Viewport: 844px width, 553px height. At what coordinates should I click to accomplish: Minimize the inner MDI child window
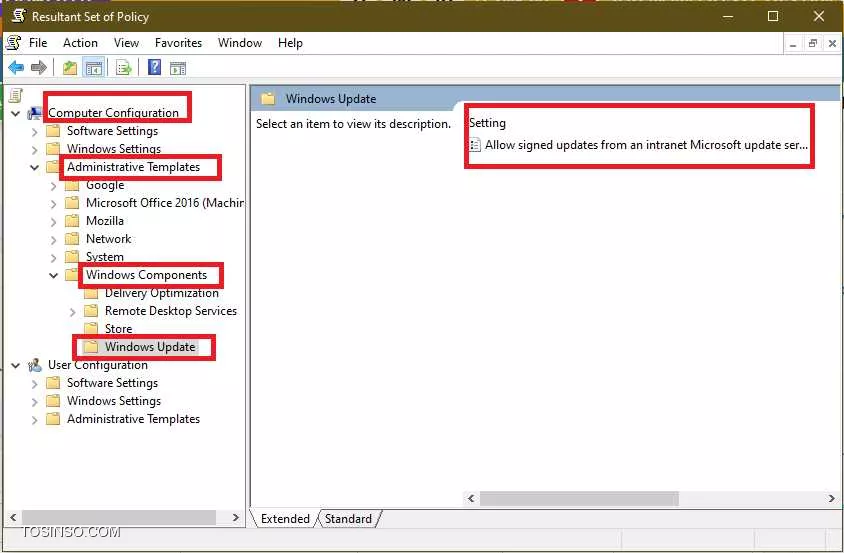793,44
